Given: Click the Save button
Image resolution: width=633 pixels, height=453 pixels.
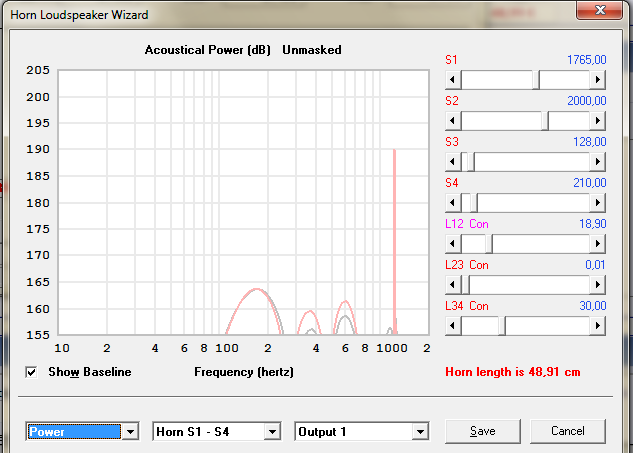Looking at the screenshot, I should pos(483,431).
